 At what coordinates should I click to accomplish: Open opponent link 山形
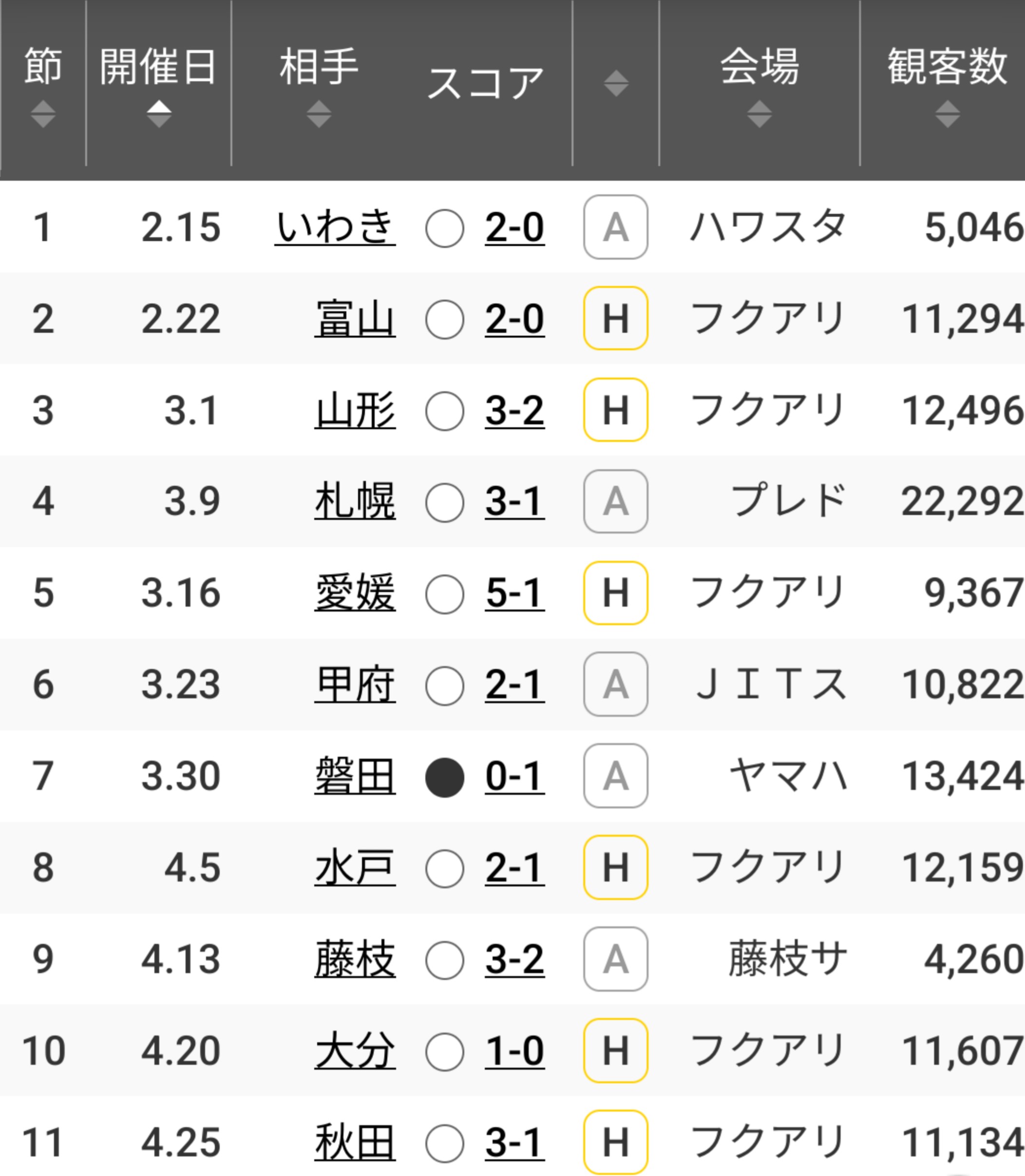[x=355, y=410]
